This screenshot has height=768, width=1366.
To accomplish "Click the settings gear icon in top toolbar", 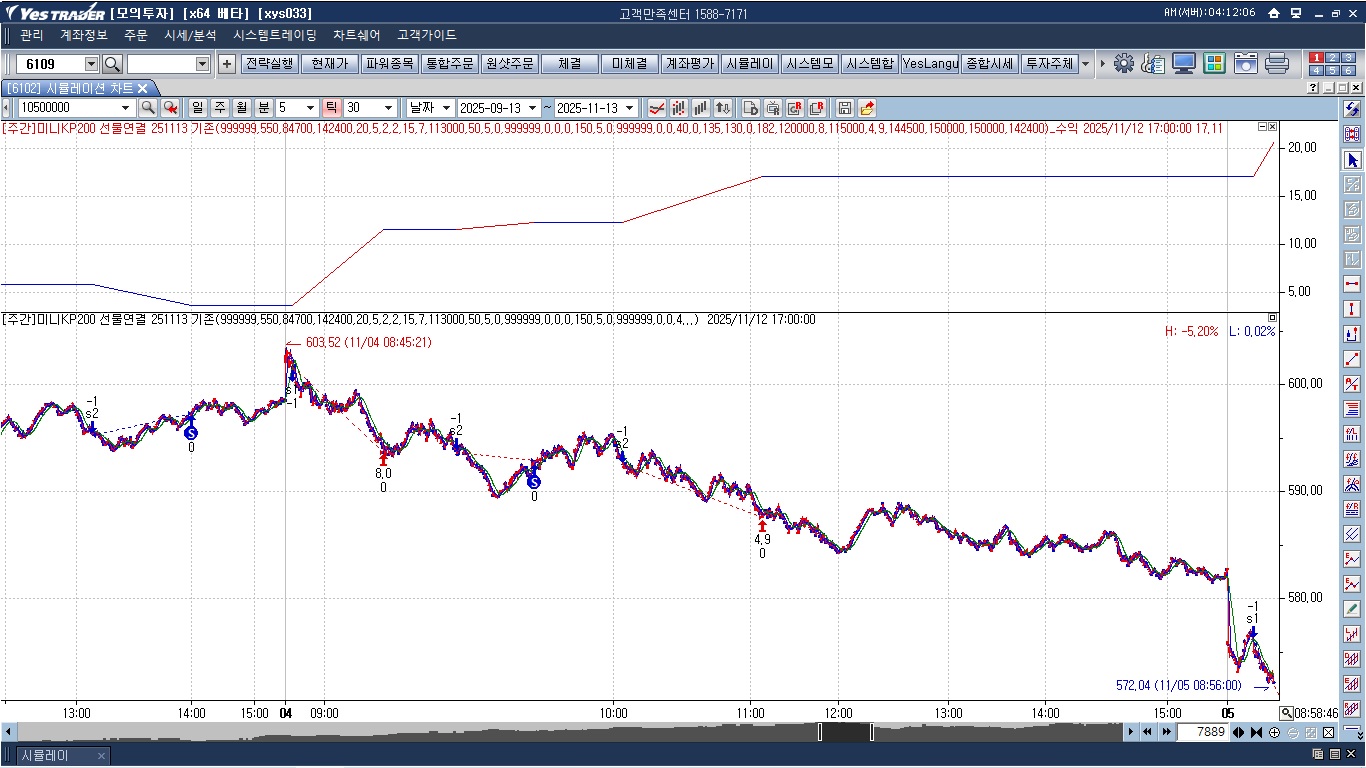I will click(x=1124, y=64).
